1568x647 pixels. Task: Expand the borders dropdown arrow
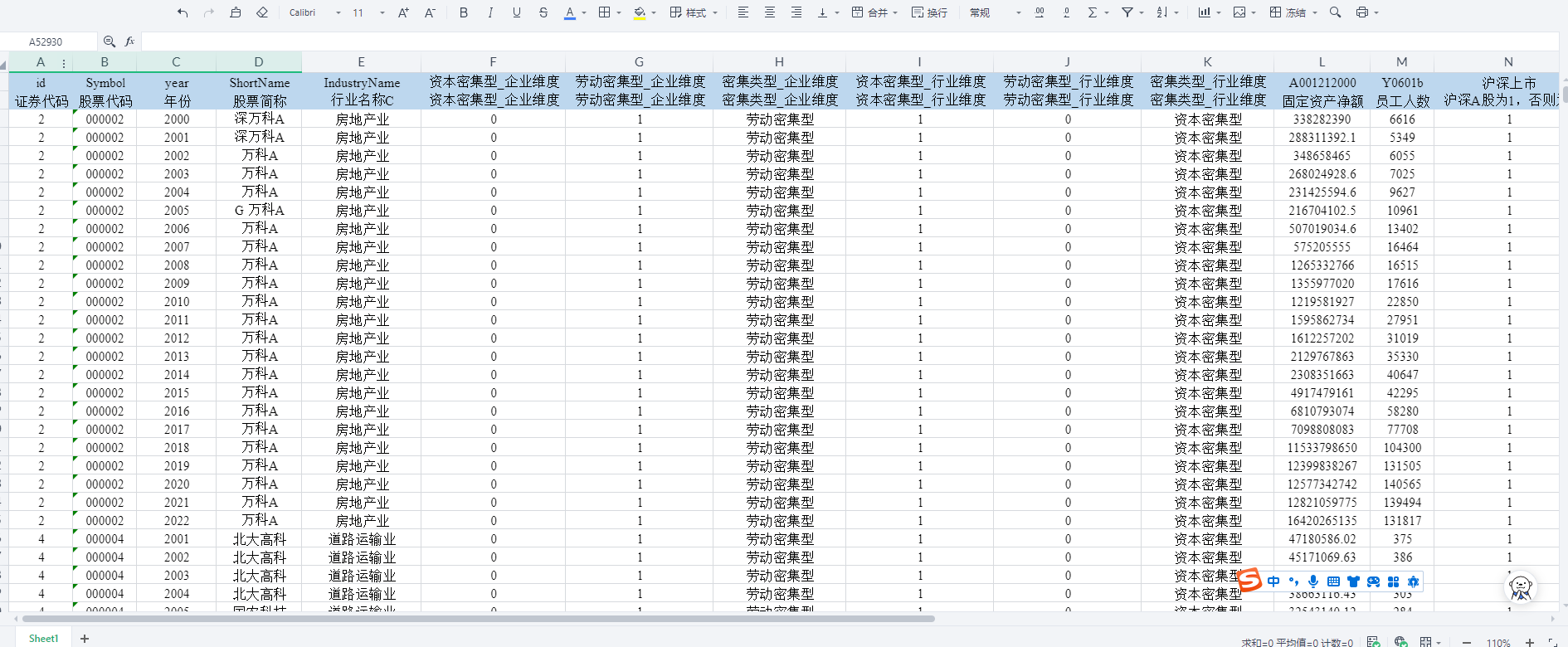pos(619,13)
